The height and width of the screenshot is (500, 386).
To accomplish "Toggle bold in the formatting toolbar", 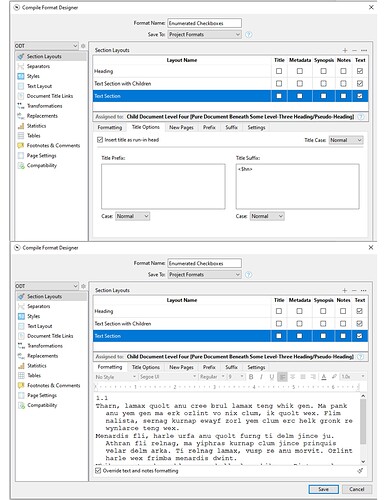I will click(x=251, y=377).
